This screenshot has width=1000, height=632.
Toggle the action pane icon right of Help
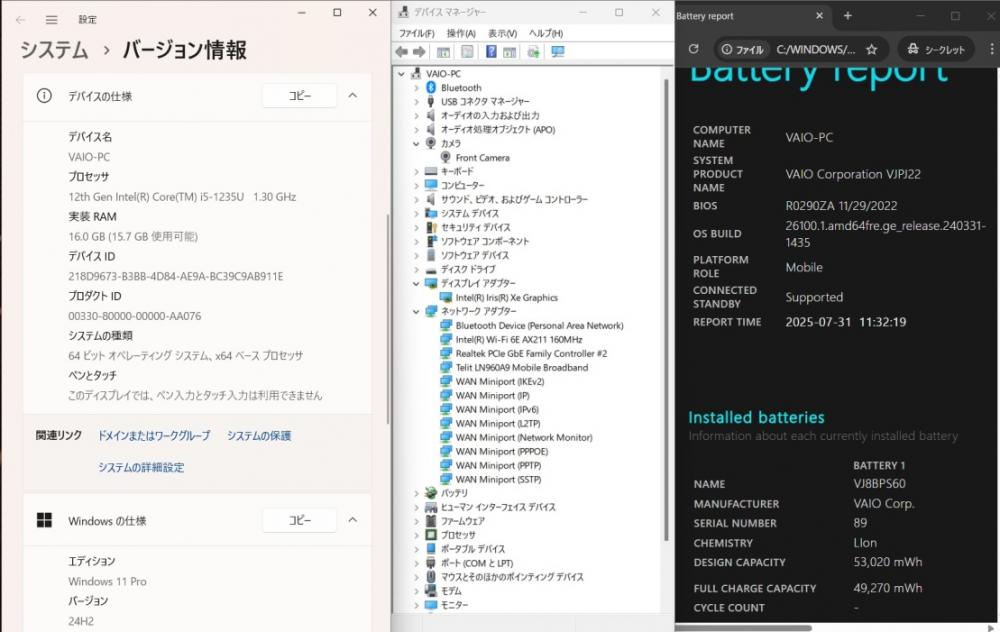510,52
